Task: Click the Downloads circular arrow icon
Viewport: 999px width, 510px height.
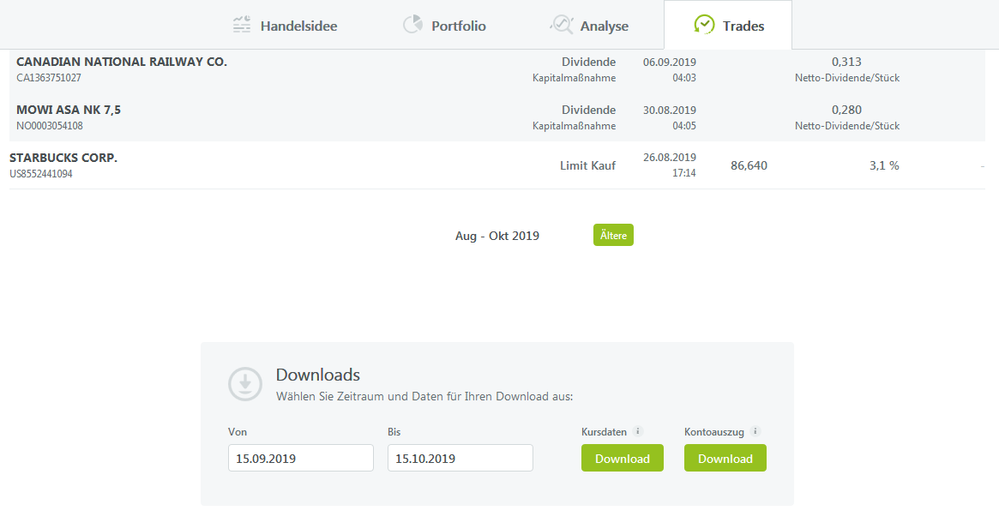Action: [245, 383]
